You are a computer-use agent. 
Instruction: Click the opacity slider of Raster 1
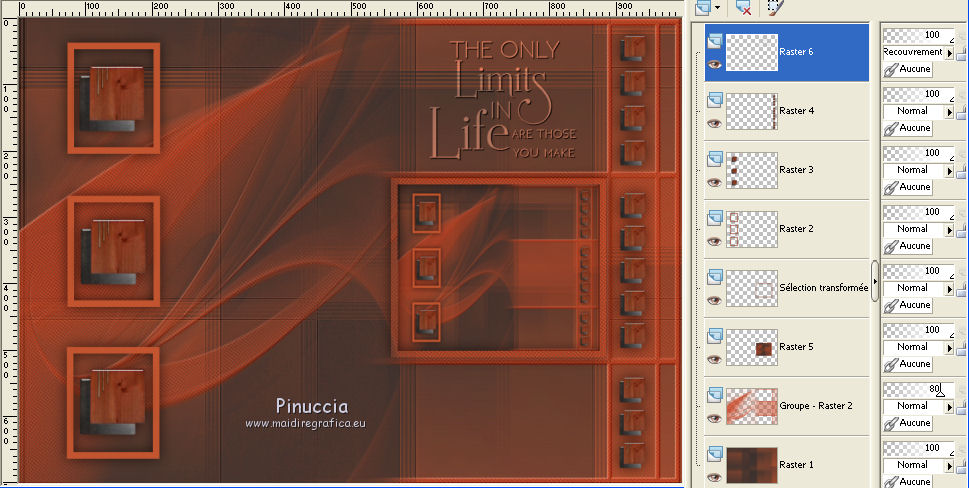(x=918, y=448)
